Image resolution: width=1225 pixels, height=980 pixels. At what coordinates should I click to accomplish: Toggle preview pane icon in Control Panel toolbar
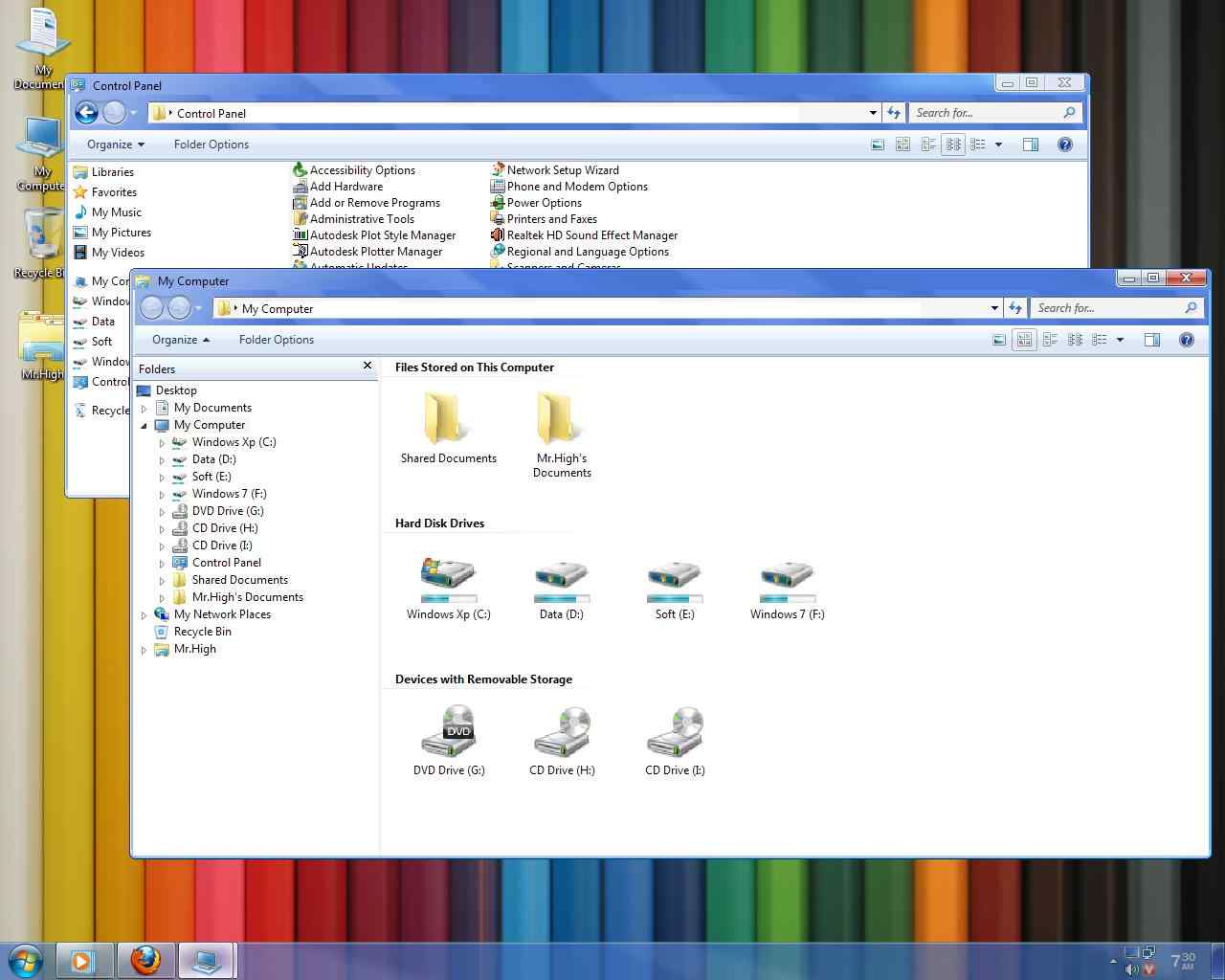point(1031,145)
